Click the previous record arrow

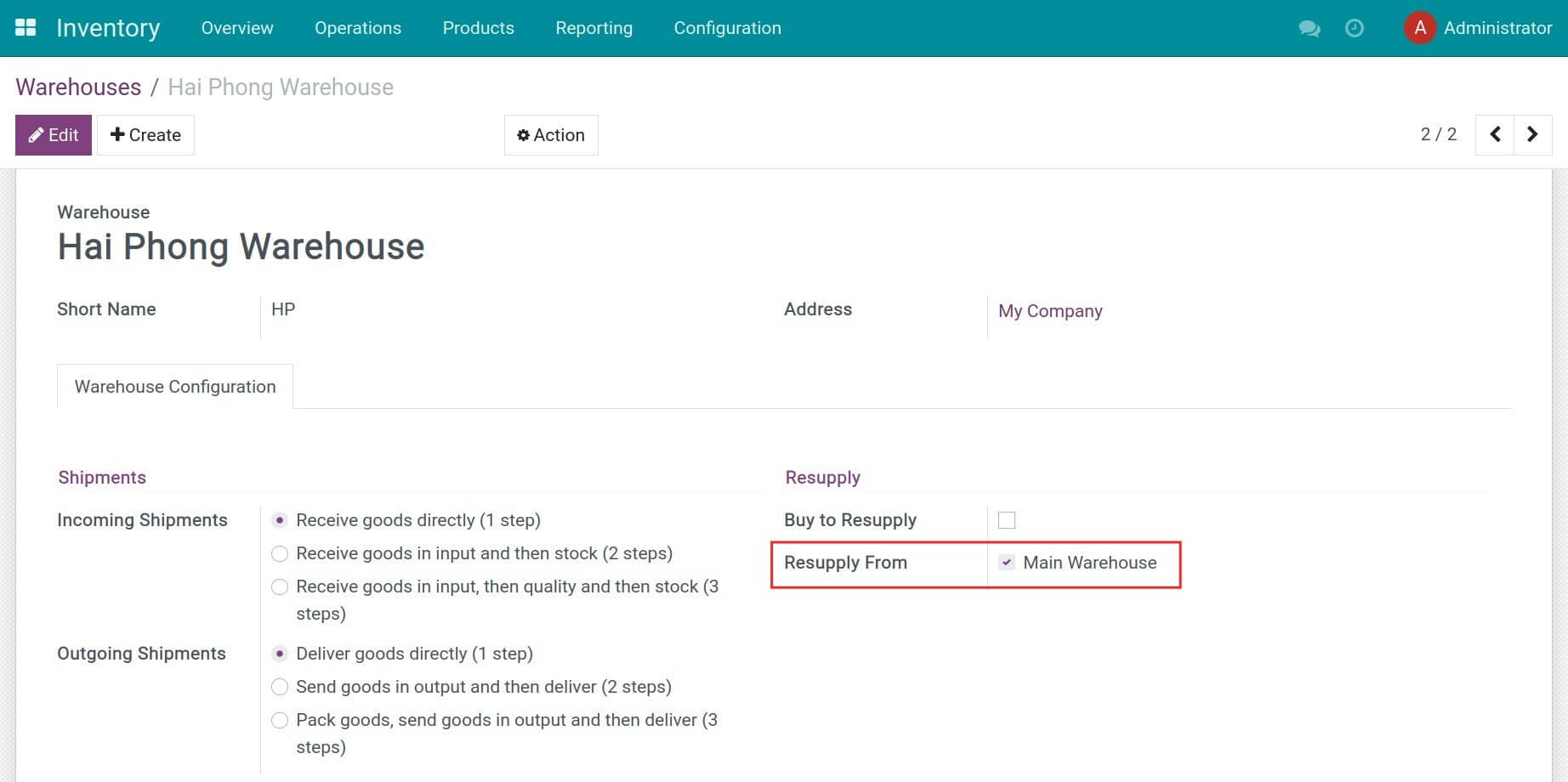pos(1494,134)
